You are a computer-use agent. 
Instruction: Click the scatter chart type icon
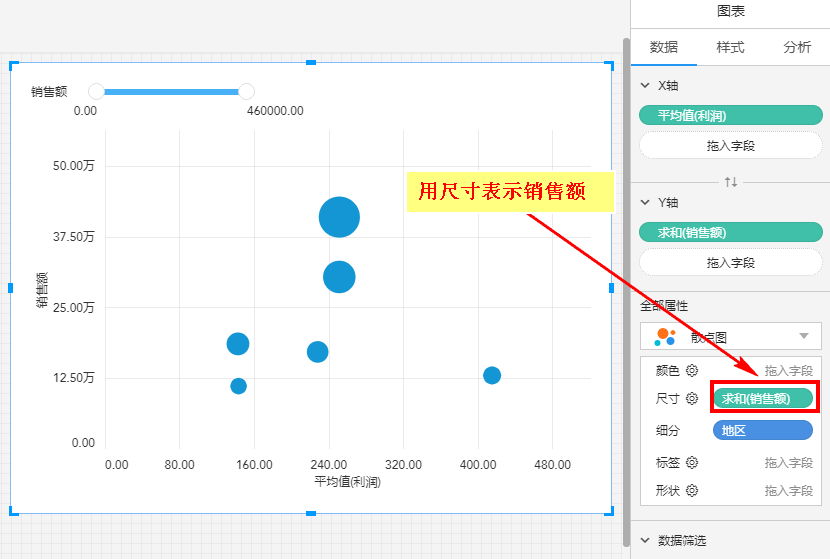pos(665,336)
